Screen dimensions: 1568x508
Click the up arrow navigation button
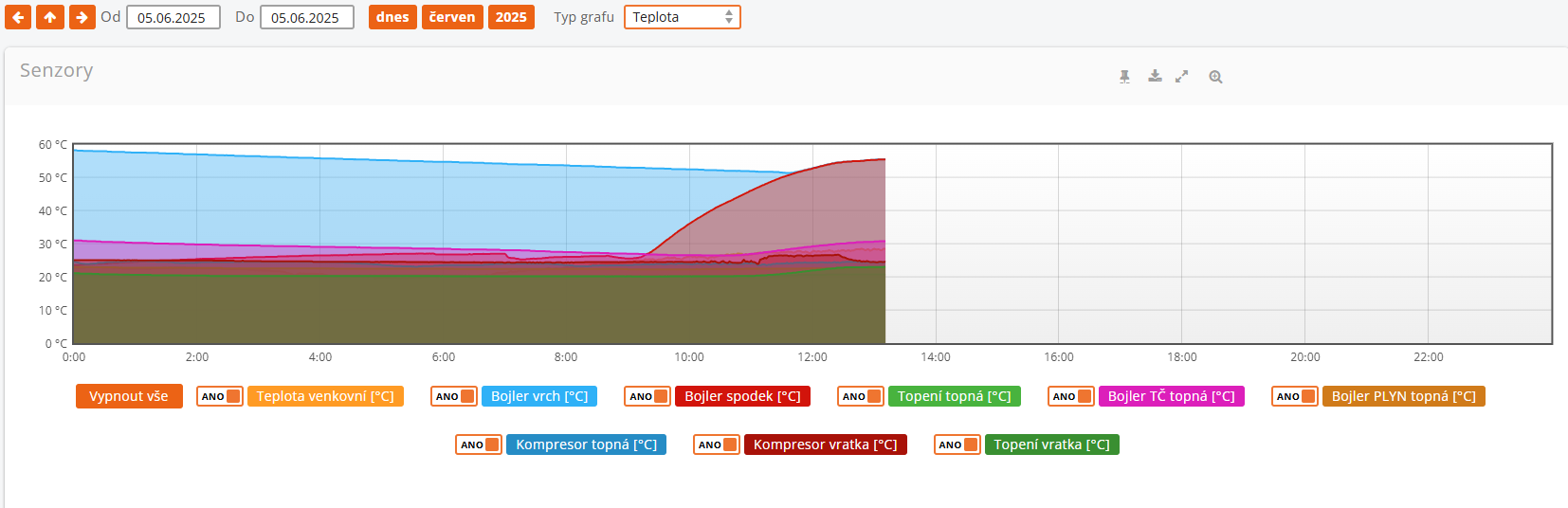click(x=50, y=17)
